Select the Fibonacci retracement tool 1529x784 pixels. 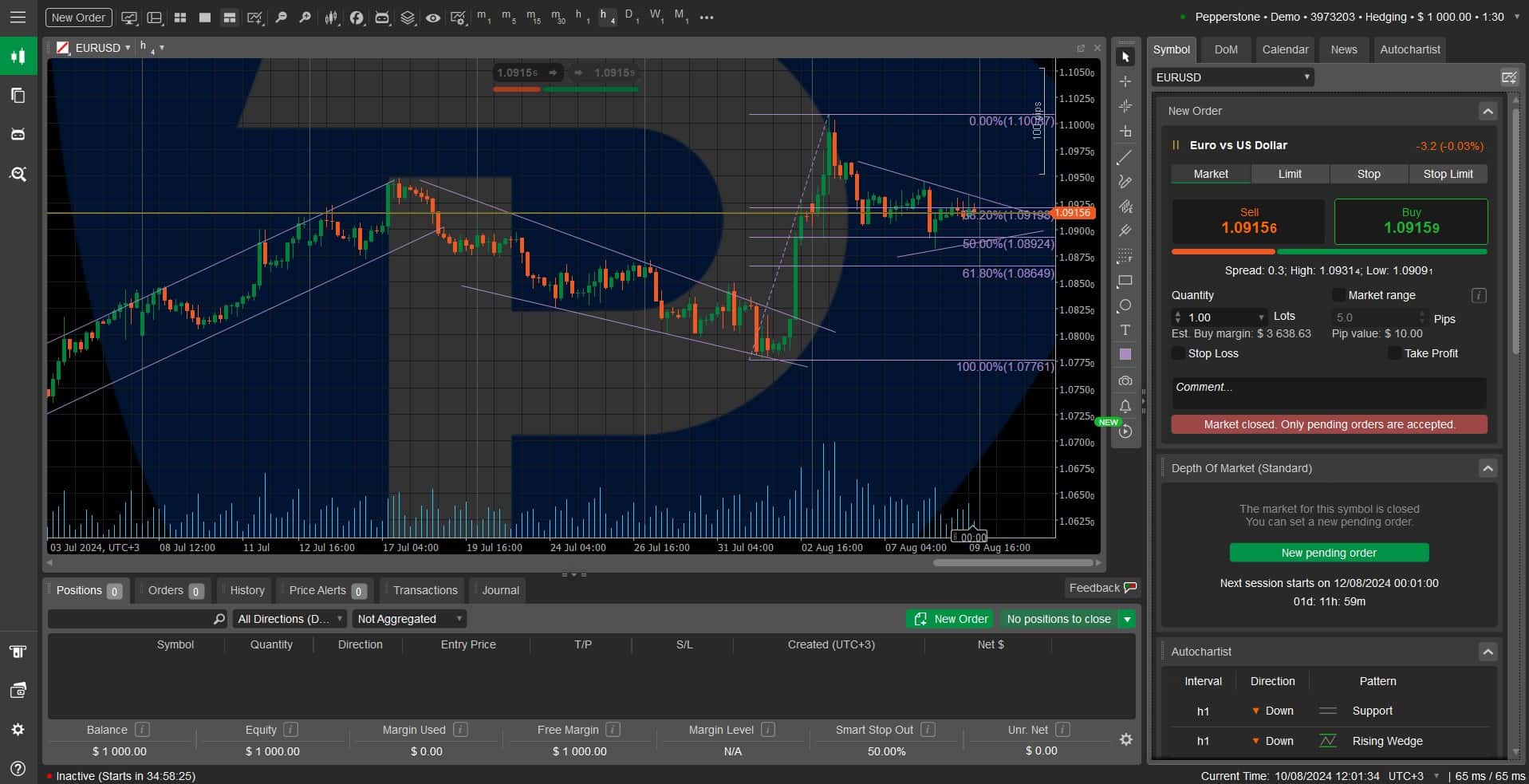point(1125,256)
